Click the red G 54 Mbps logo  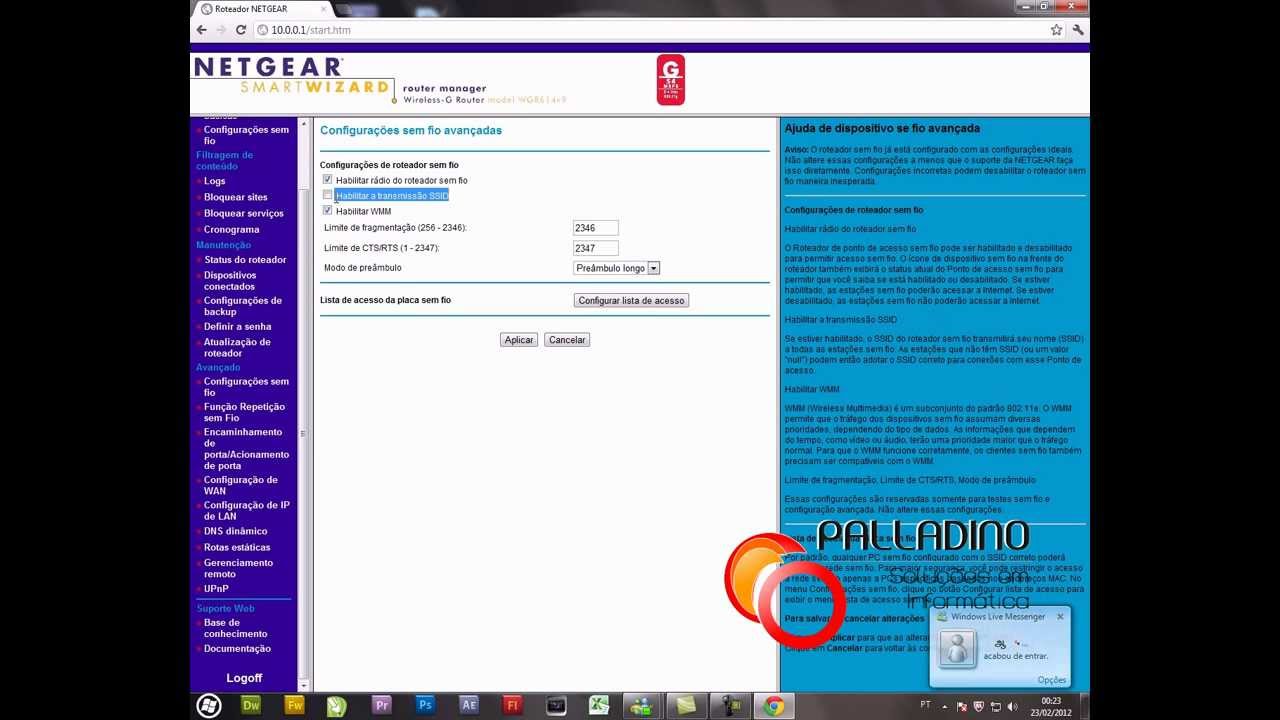[670, 80]
